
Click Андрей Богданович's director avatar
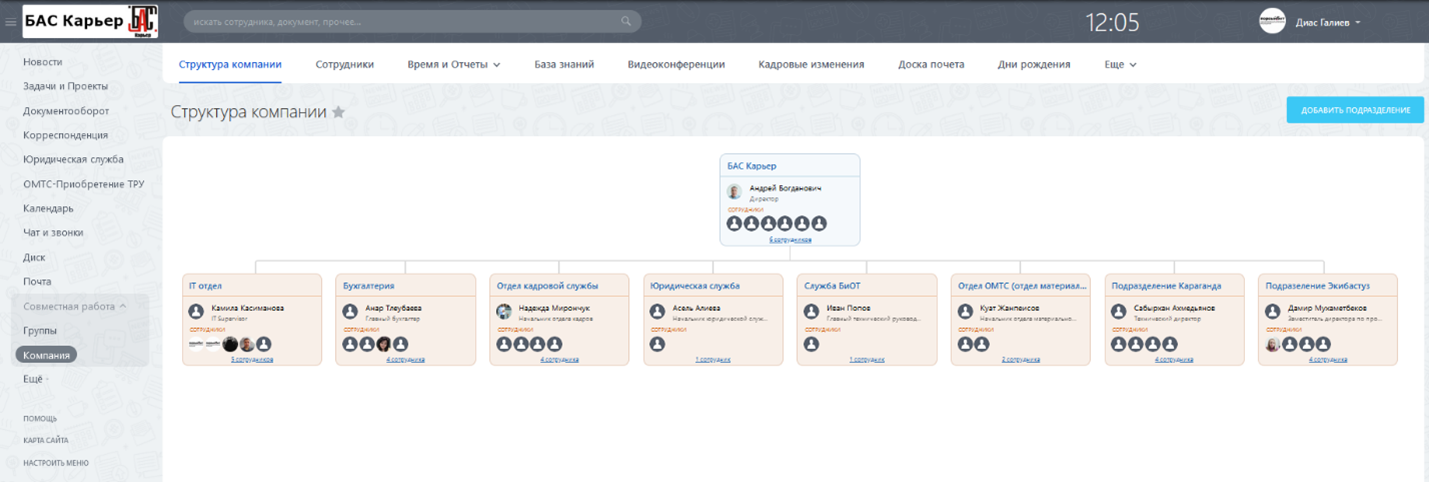734,192
